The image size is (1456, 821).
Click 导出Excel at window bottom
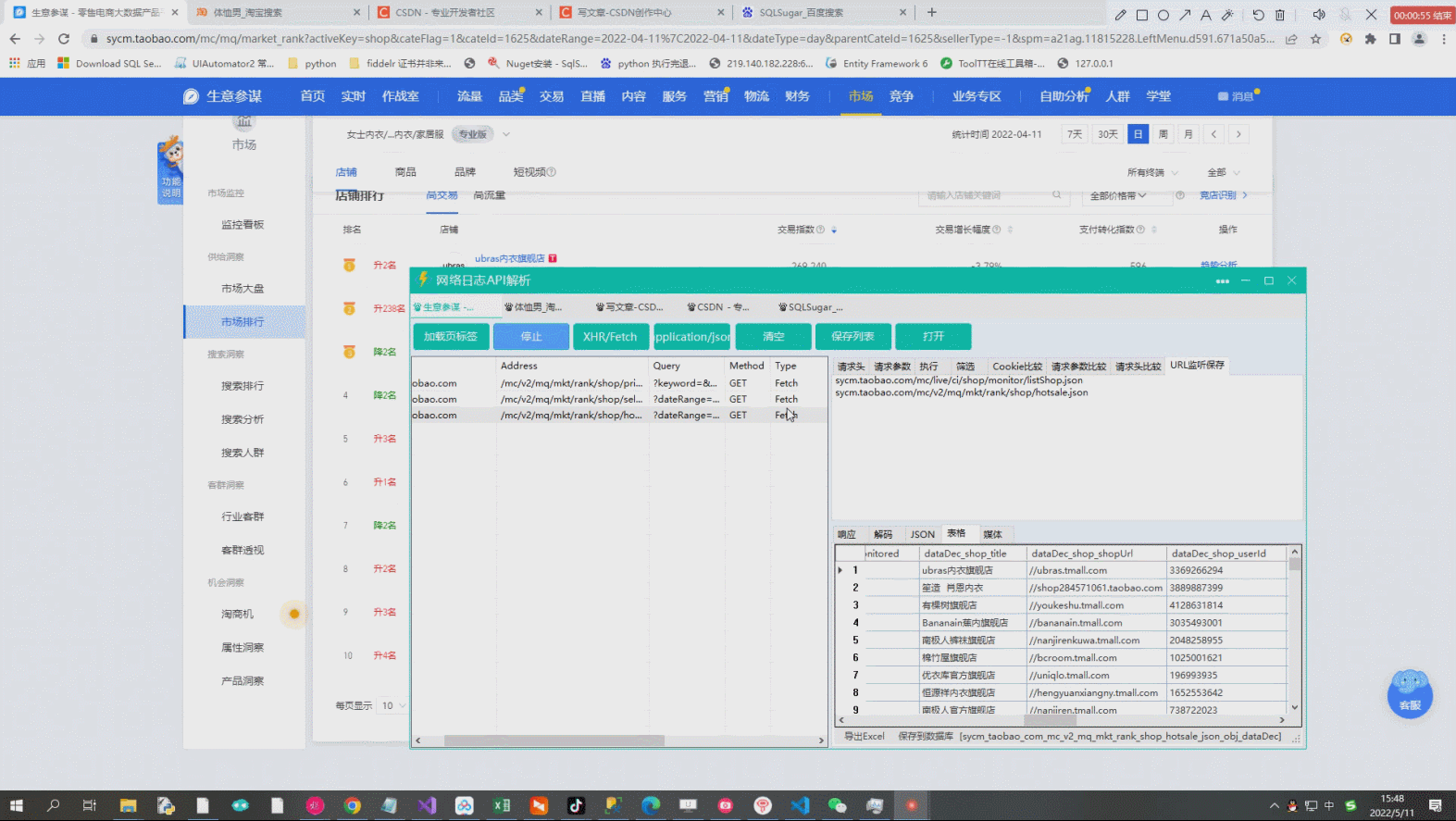865,736
